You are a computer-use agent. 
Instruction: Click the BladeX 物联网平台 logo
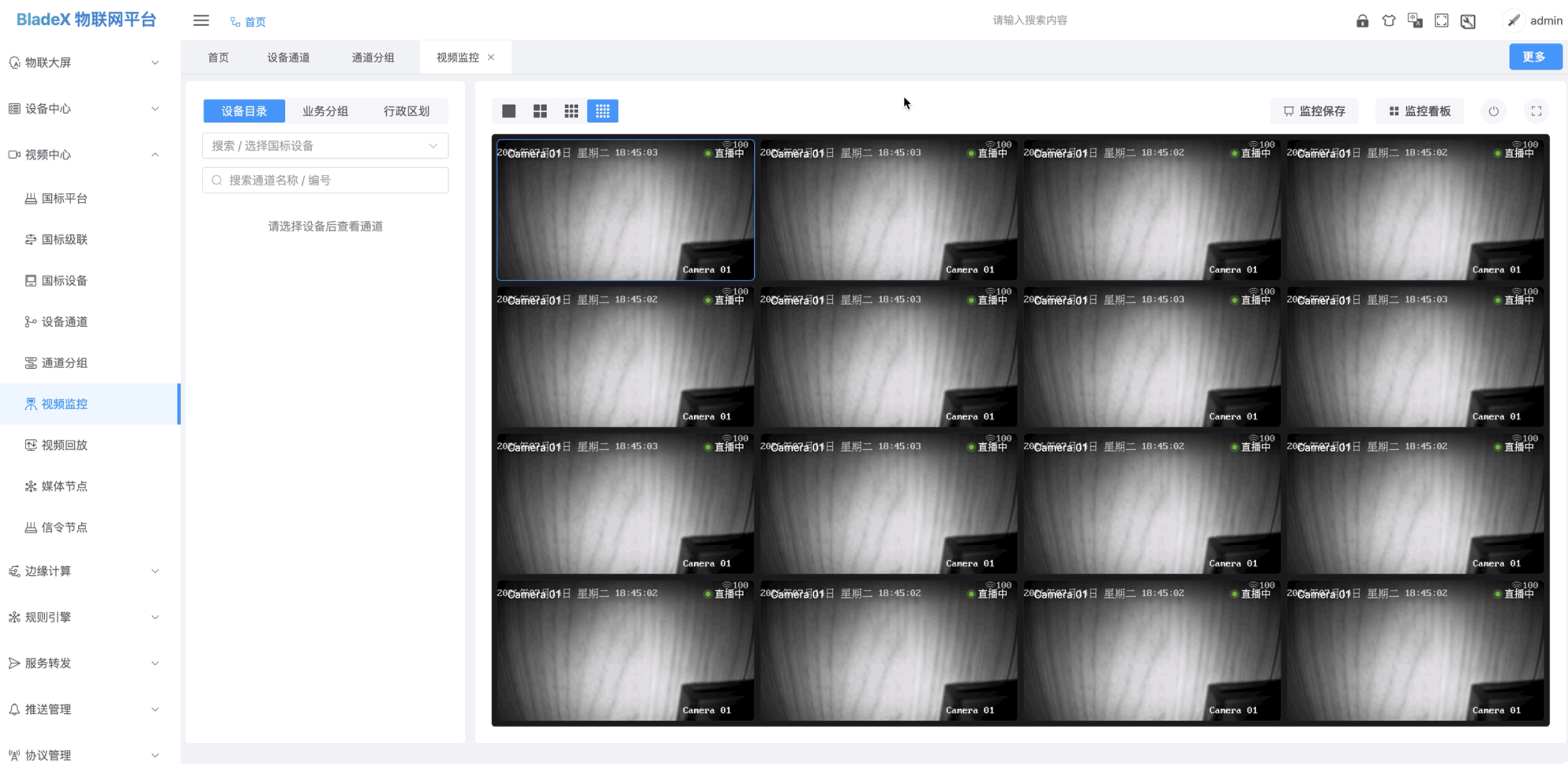86,20
